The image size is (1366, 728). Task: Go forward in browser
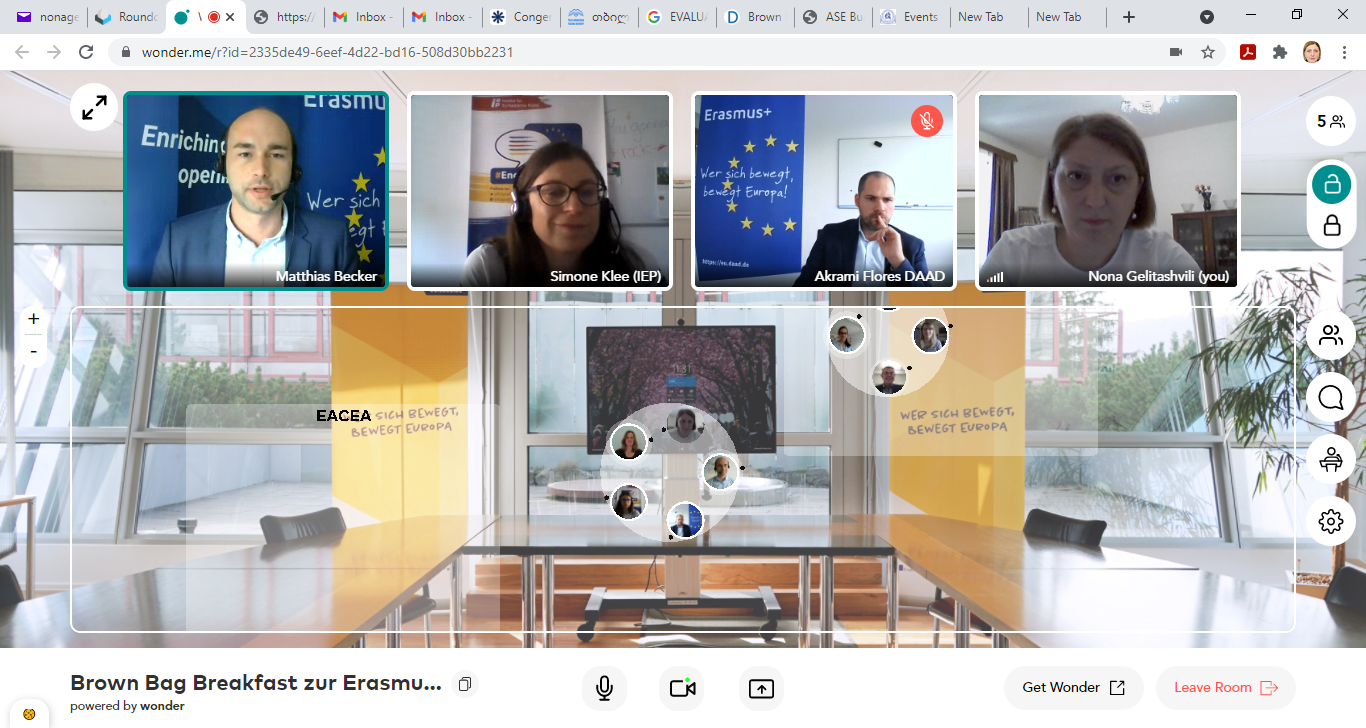[x=54, y=52]
